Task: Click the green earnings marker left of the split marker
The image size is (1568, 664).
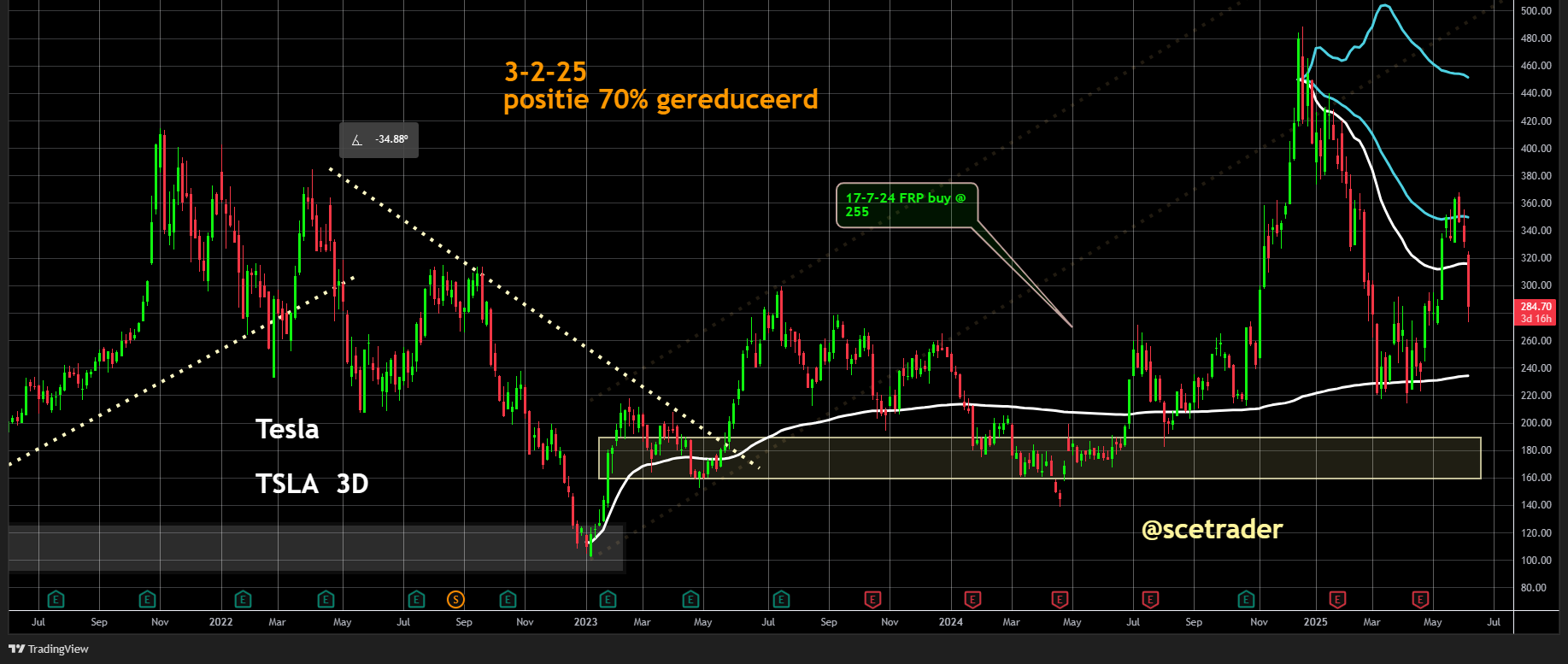Action: pos(416,599)
